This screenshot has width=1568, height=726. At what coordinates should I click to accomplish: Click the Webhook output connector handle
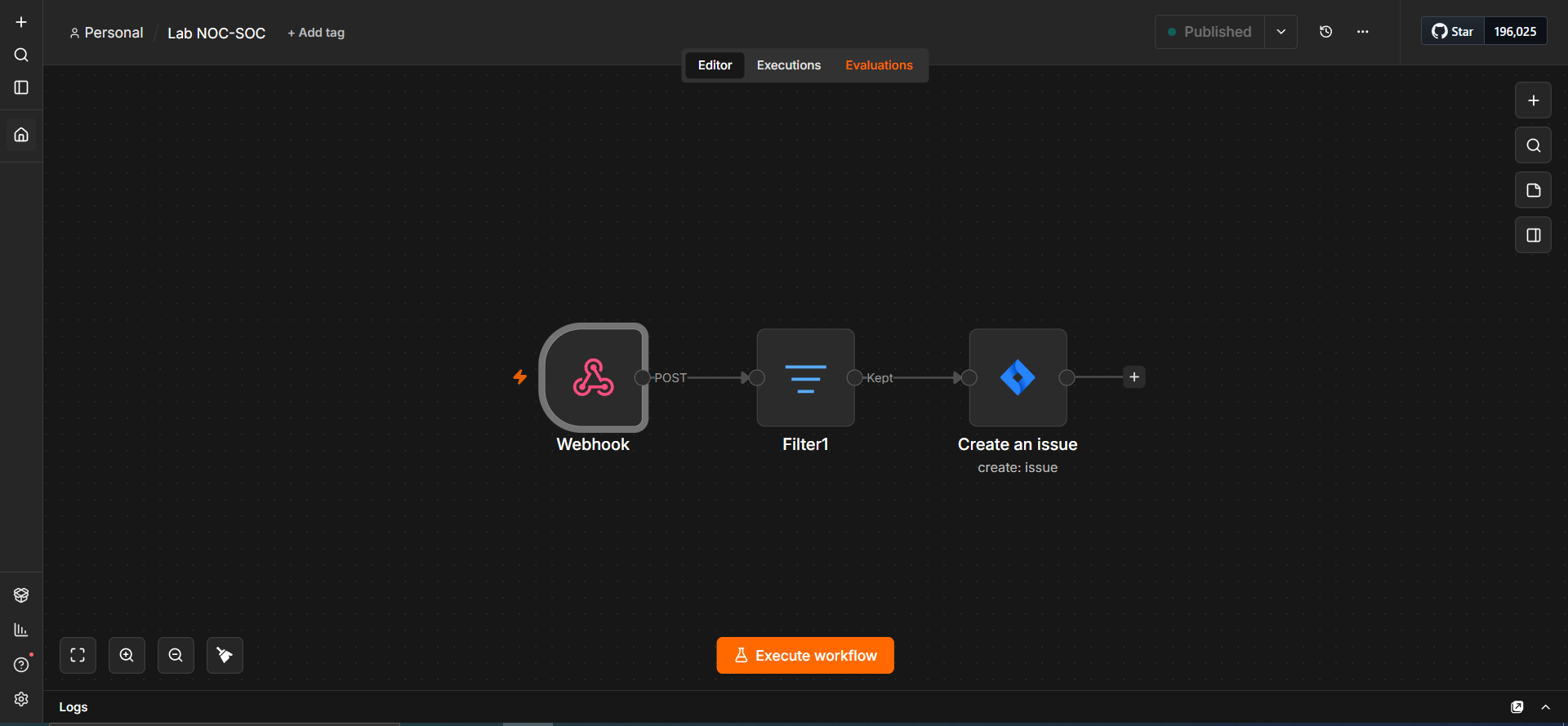[643, 377]
